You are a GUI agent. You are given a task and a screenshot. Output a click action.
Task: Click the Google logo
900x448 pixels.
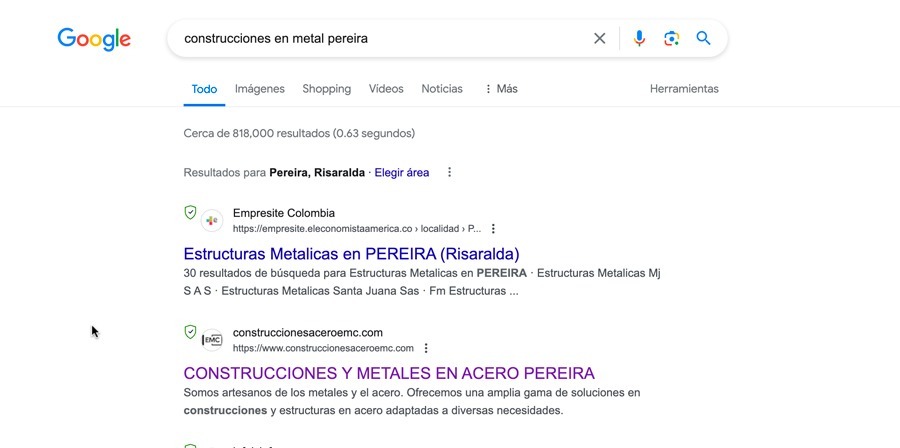click(x=94, y=39)
